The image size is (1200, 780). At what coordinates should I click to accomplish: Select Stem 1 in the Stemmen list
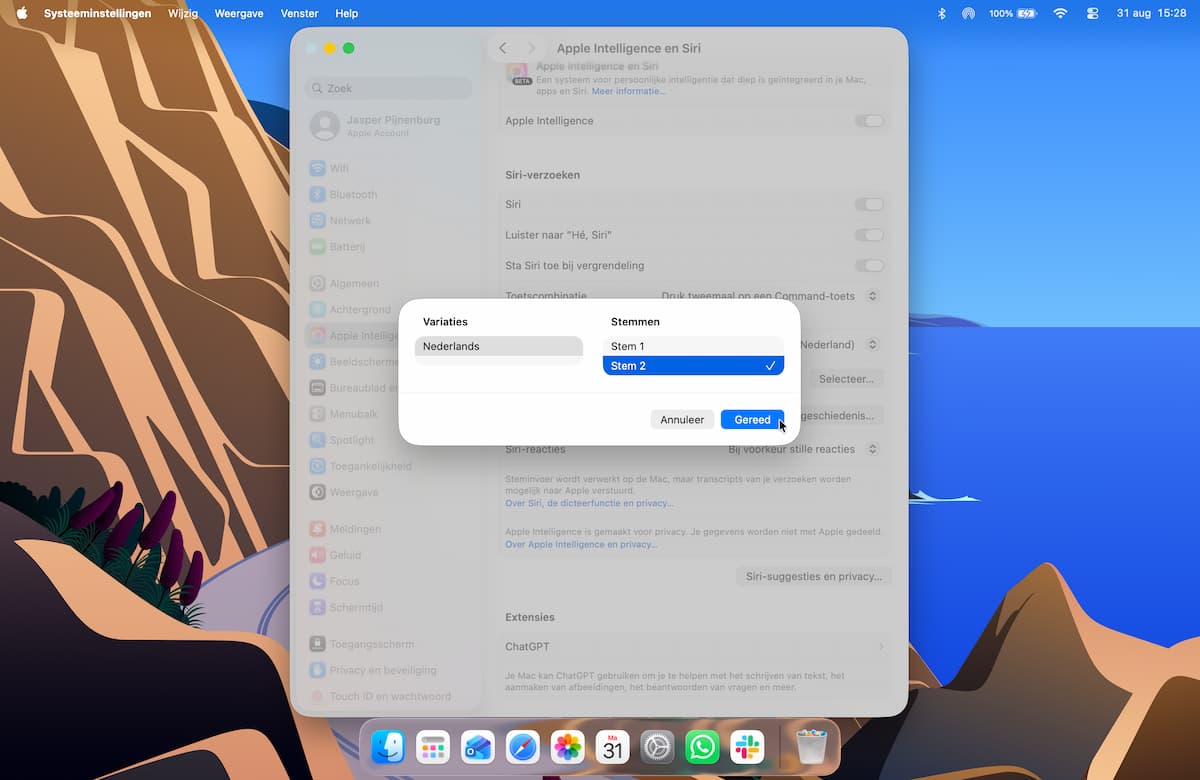(693, 346)
